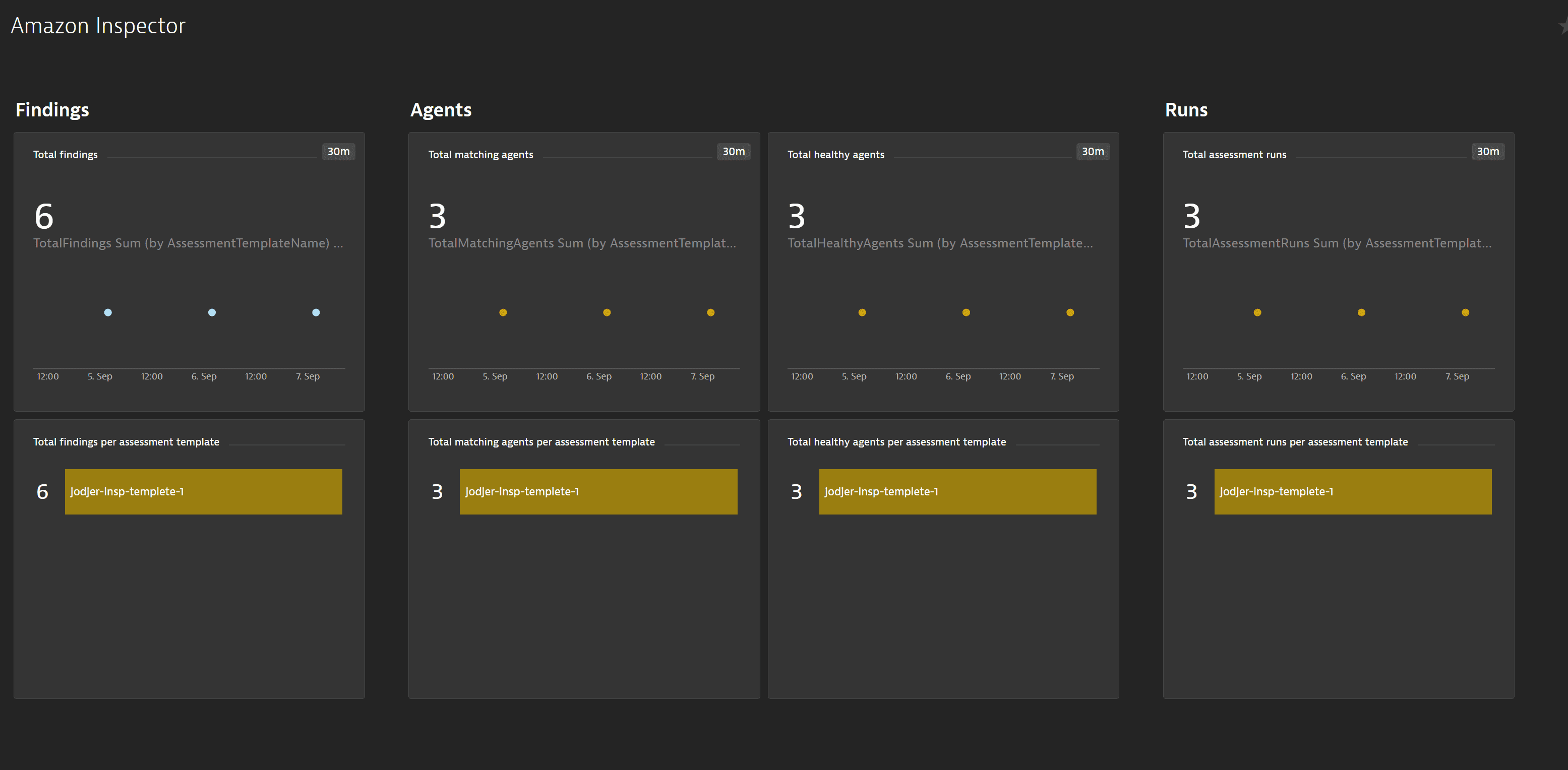This screenshot has height=770, width=1568.
Task: Click the 5. Sep axis label in Total findings
Action: [100, 376]
